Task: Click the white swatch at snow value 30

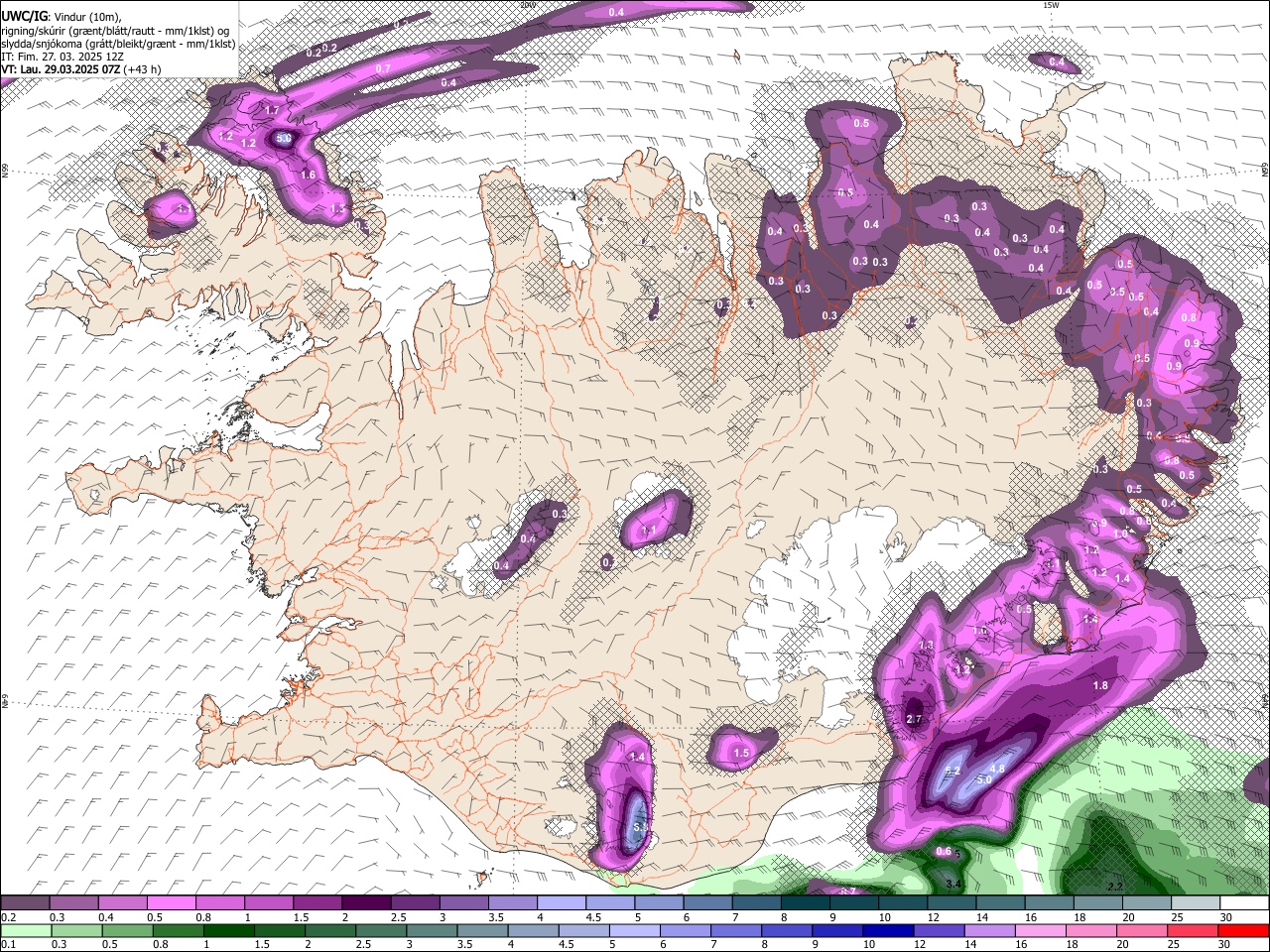Action: (1243, 903)
